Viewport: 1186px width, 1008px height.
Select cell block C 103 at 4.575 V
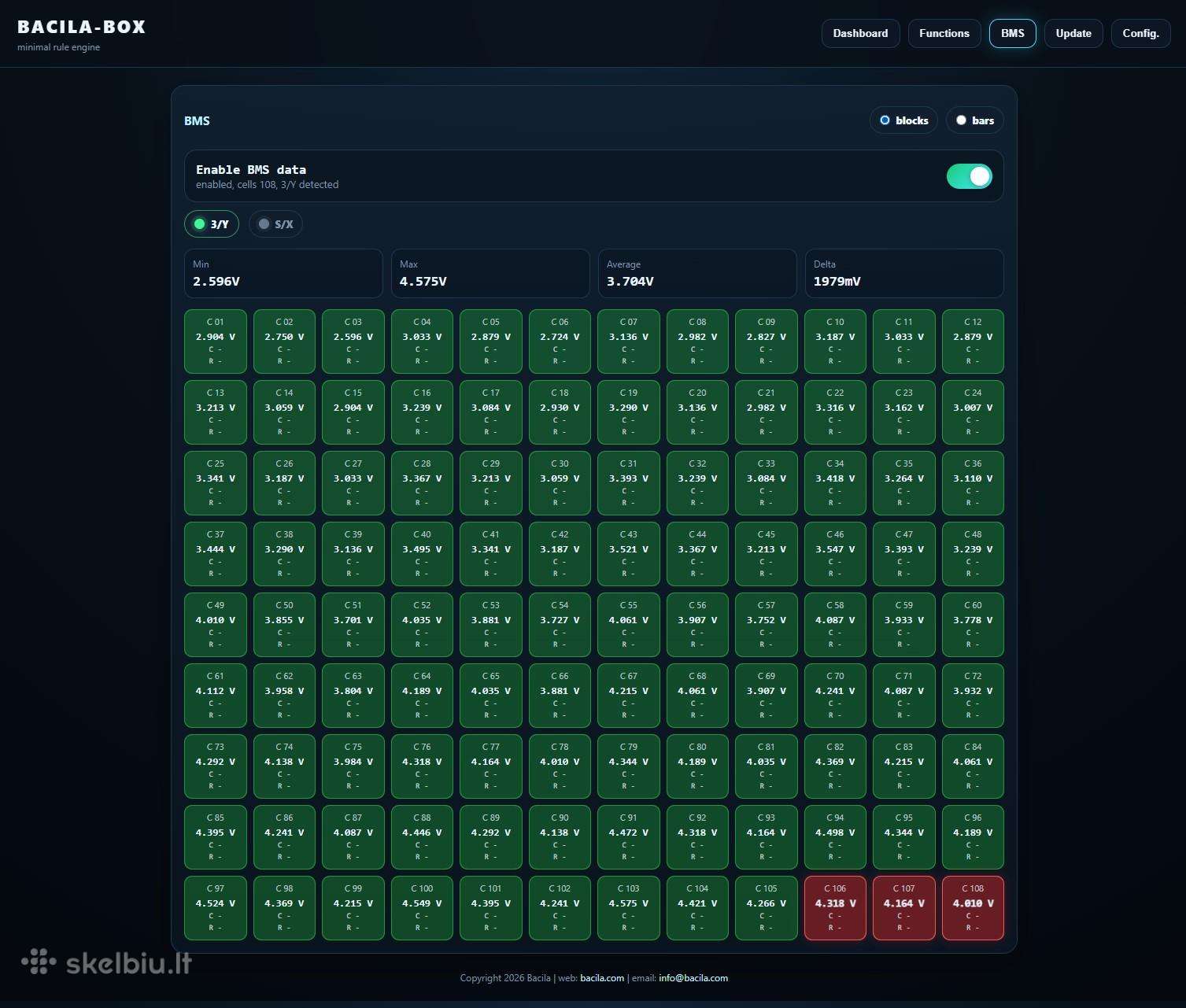click(x=629, y=908)
